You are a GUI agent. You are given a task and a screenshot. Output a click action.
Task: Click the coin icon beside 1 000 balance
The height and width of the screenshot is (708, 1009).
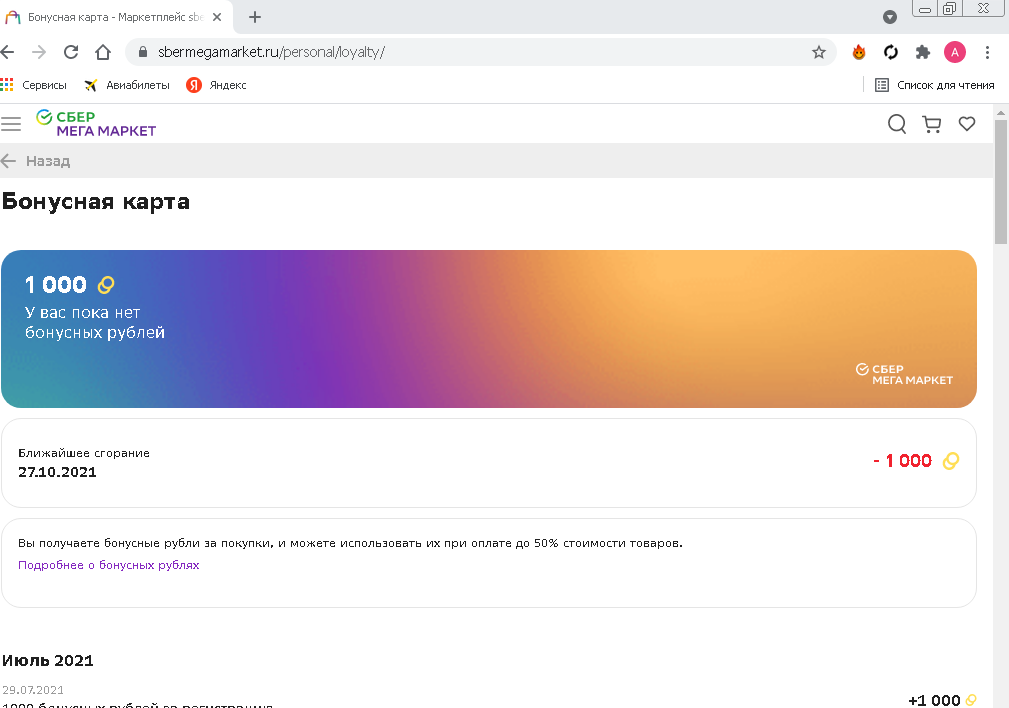coord(106,284)
